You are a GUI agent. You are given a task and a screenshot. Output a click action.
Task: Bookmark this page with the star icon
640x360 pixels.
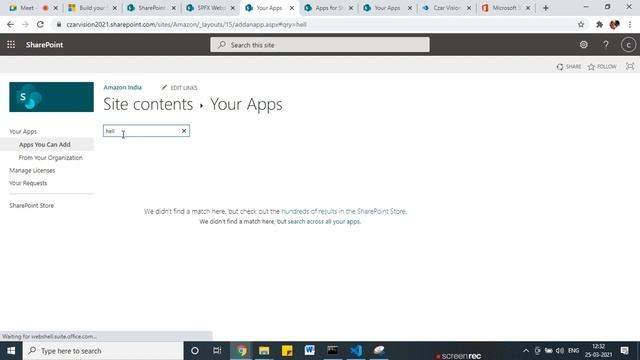pos(581,24)
